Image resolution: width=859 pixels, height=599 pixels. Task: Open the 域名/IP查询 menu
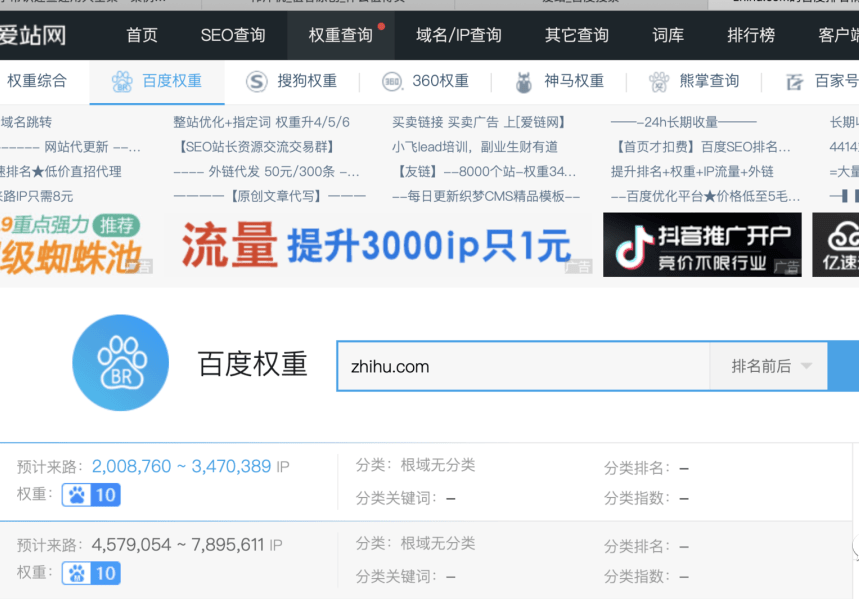[x=459, y=35]
